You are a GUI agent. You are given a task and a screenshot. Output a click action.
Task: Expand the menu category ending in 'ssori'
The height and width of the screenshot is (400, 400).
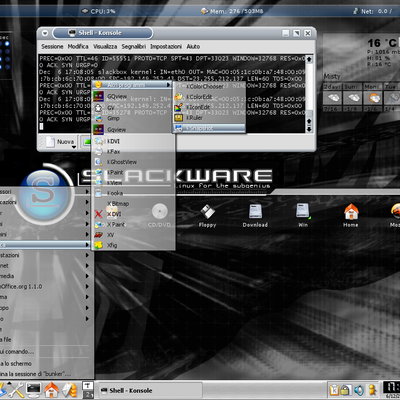pos(46,192)
